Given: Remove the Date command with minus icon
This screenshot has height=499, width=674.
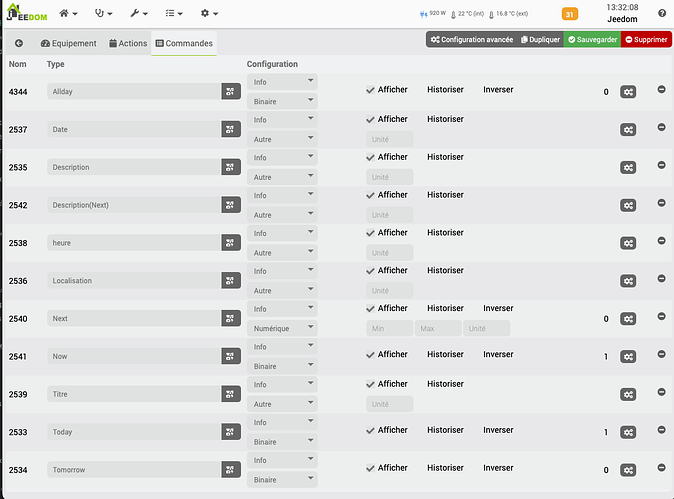Looking at the screenshot, I should pos(662,127).
